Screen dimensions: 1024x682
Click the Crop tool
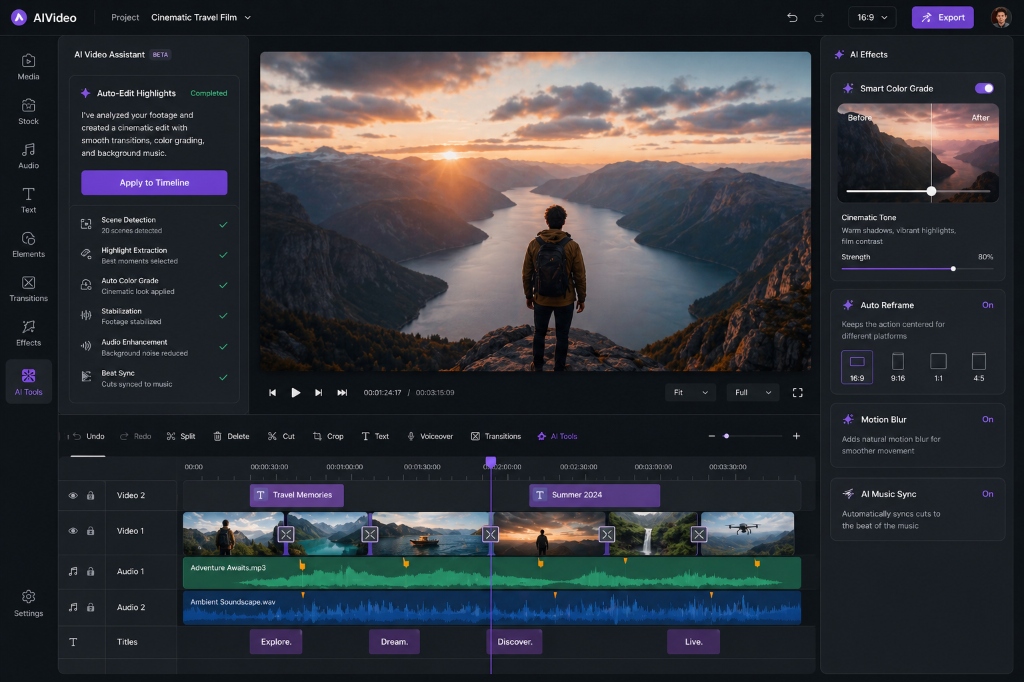[x=328, y=436]
